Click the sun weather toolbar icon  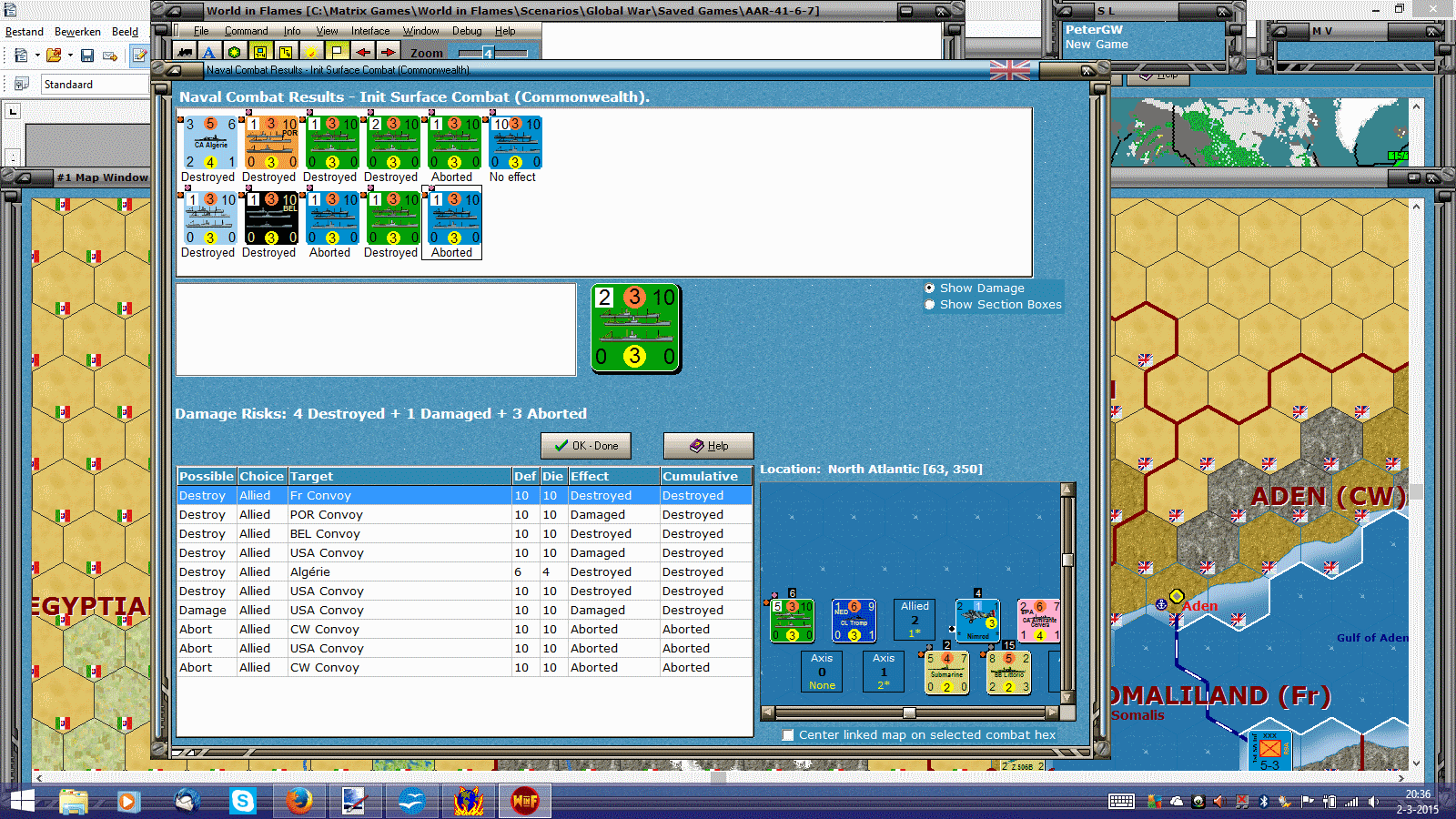311,53
